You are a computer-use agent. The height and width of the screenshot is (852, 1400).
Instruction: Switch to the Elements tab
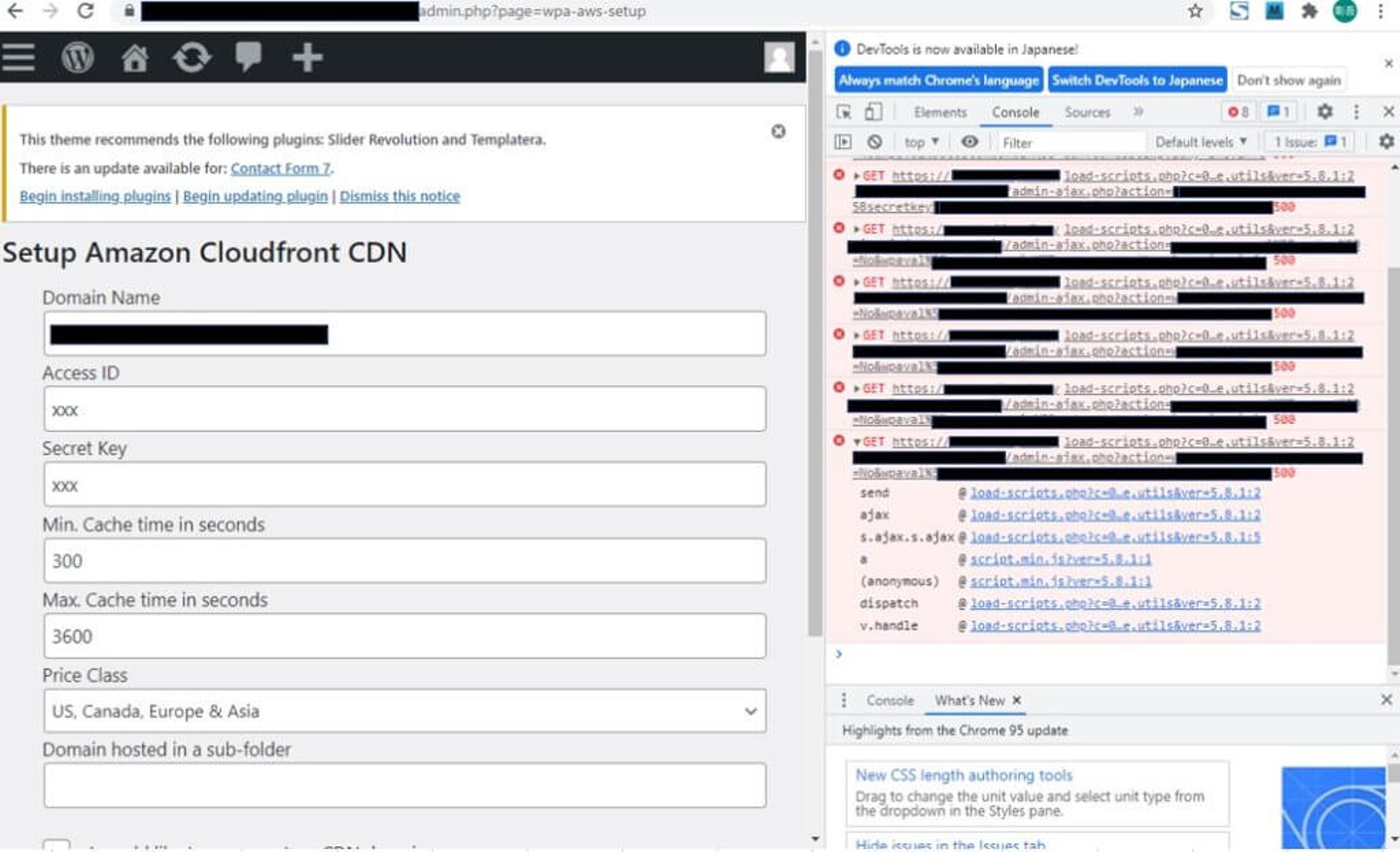click(940, 113)
